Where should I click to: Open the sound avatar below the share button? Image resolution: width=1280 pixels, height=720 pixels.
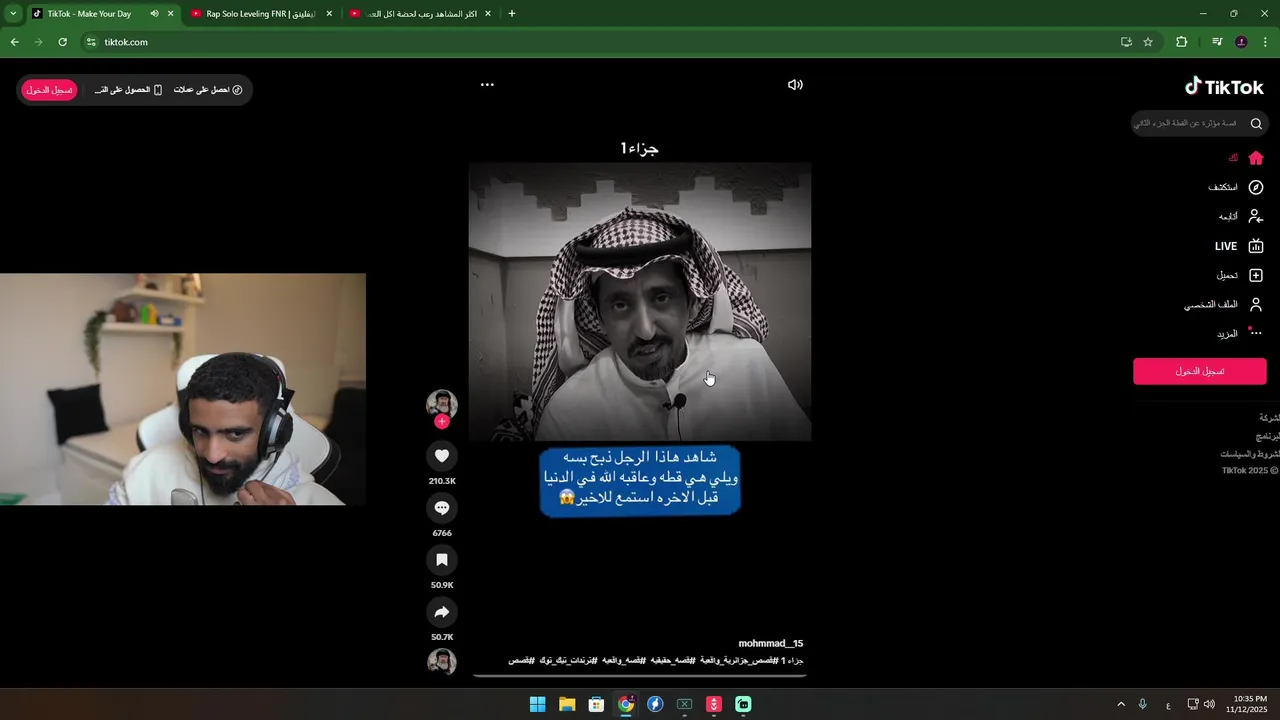pos(442,662)
